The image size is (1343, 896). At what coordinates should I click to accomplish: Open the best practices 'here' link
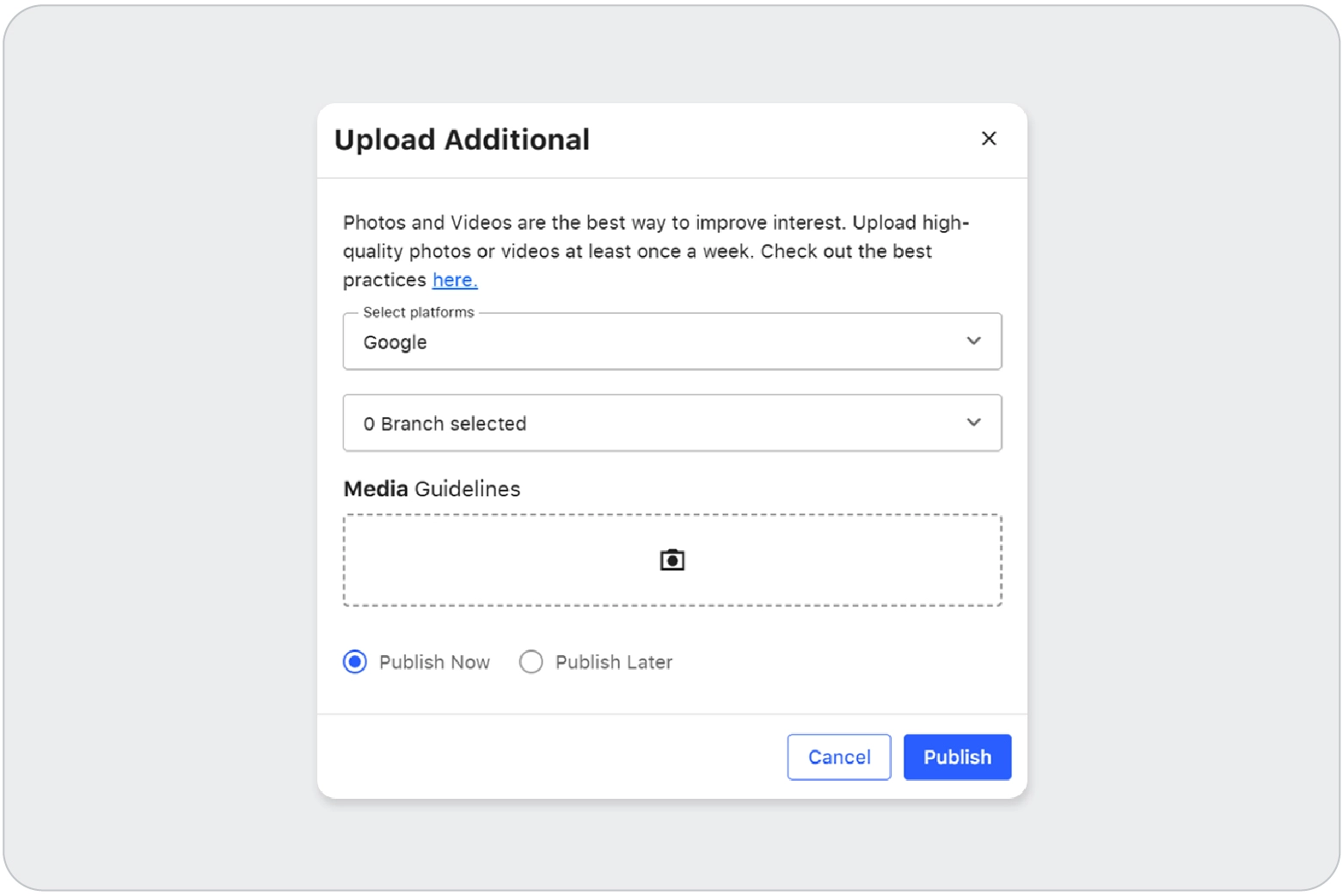pyautogui.click(x=454, y=280)
